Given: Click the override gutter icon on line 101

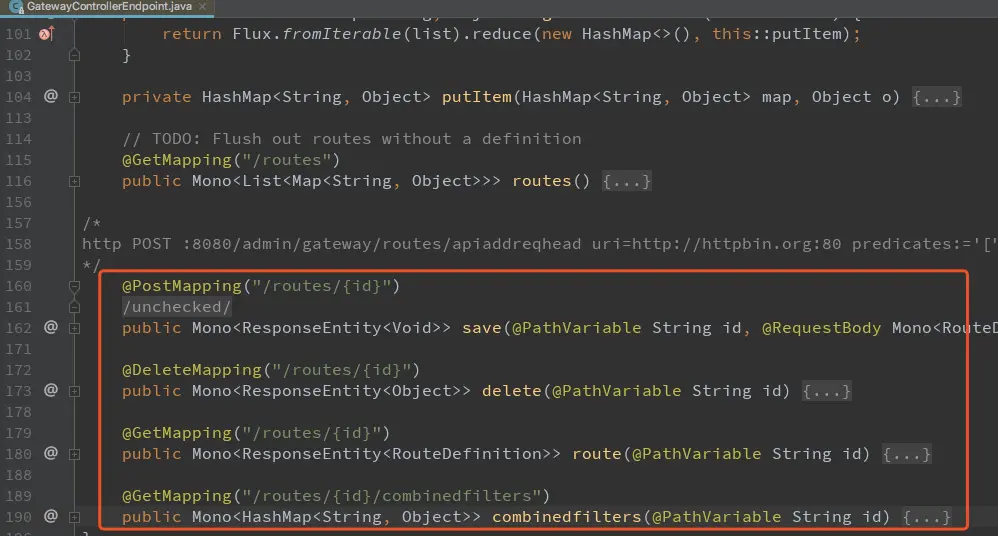Looking at the screenshot, I should [x=46, y=34].
